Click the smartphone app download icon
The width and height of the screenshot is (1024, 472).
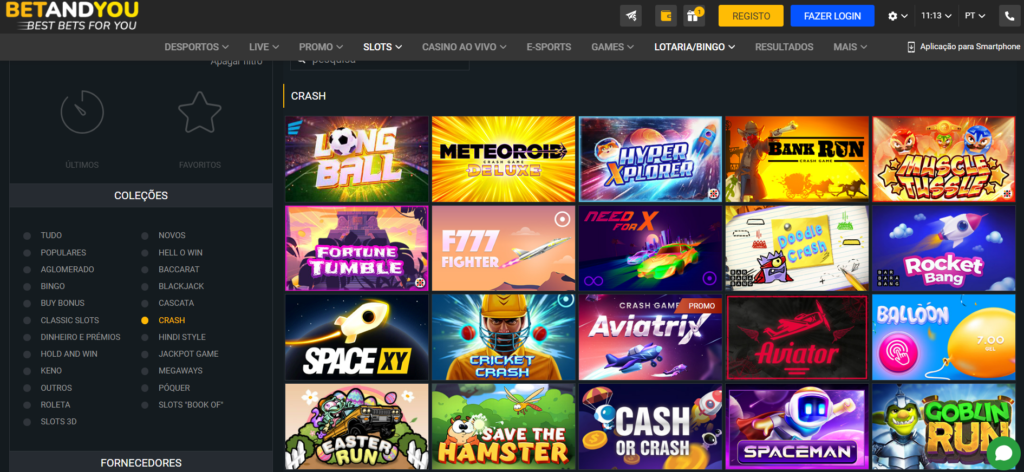912,47
